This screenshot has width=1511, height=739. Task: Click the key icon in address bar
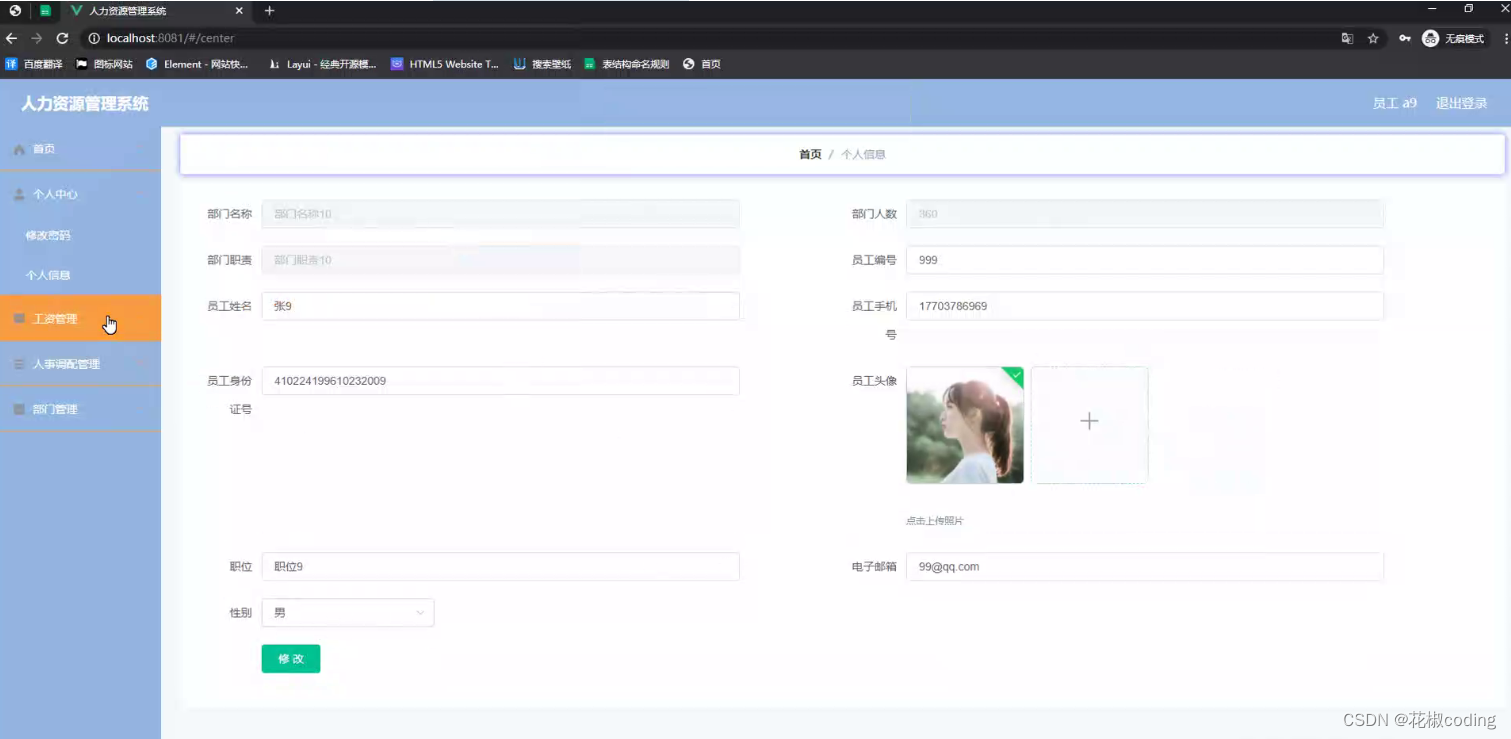tap(1405, 38)
